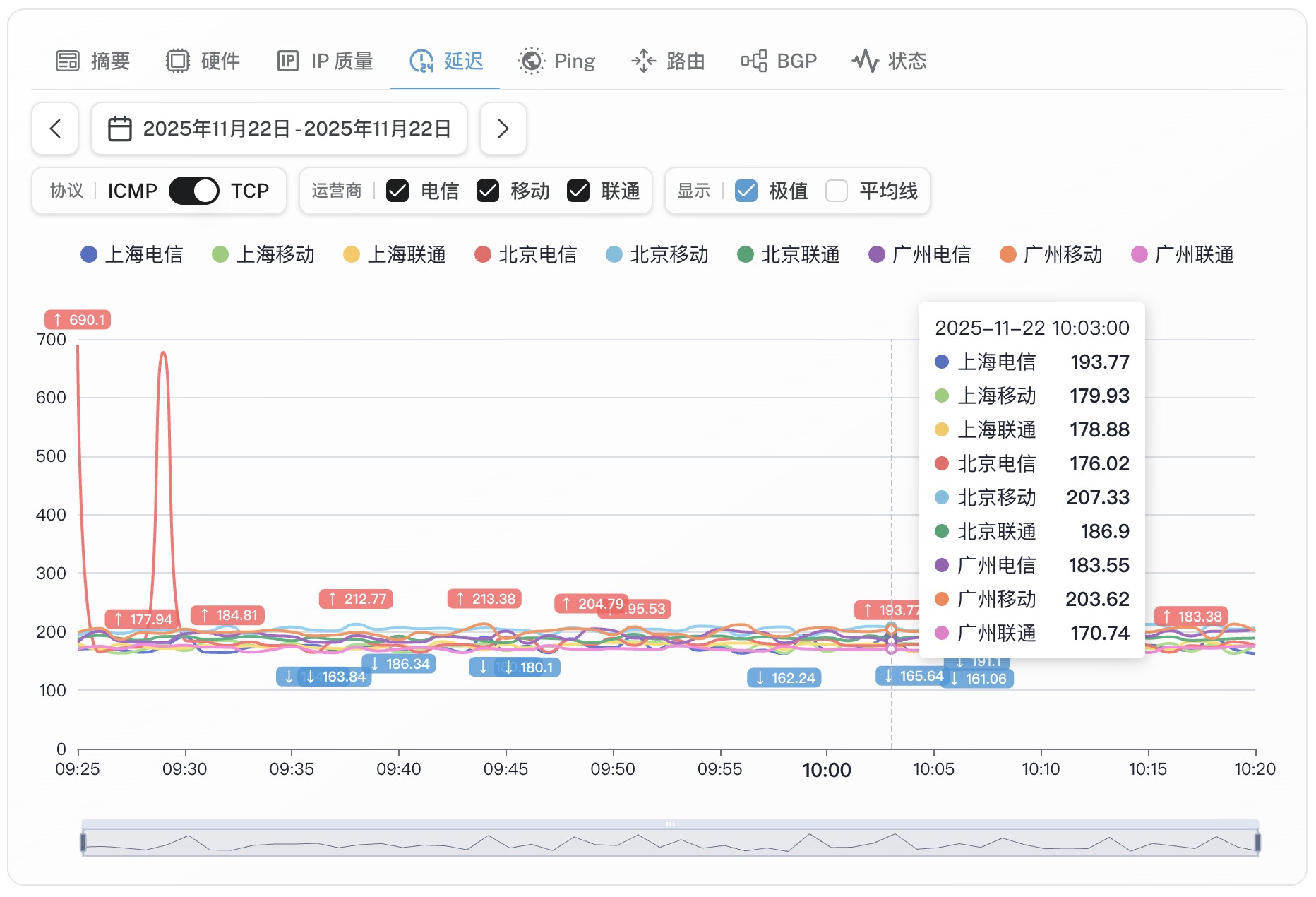Image resolution: width=1316 pixels, height=897 pixels.
Task: Toggle 广州联通 legend item
Action: coord(1183,254)
